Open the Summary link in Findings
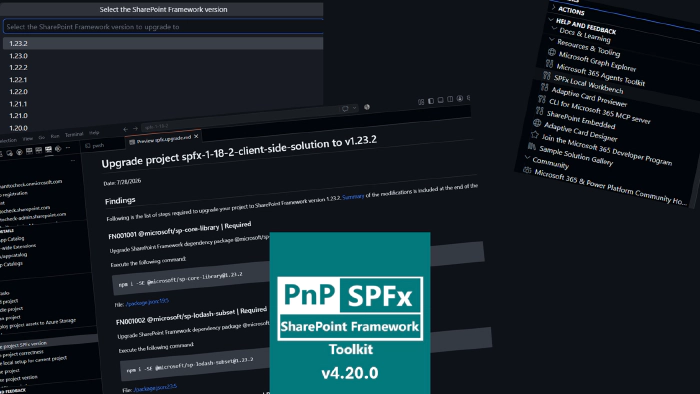This screenshot has height=394, width=700. tap(353, 196)
